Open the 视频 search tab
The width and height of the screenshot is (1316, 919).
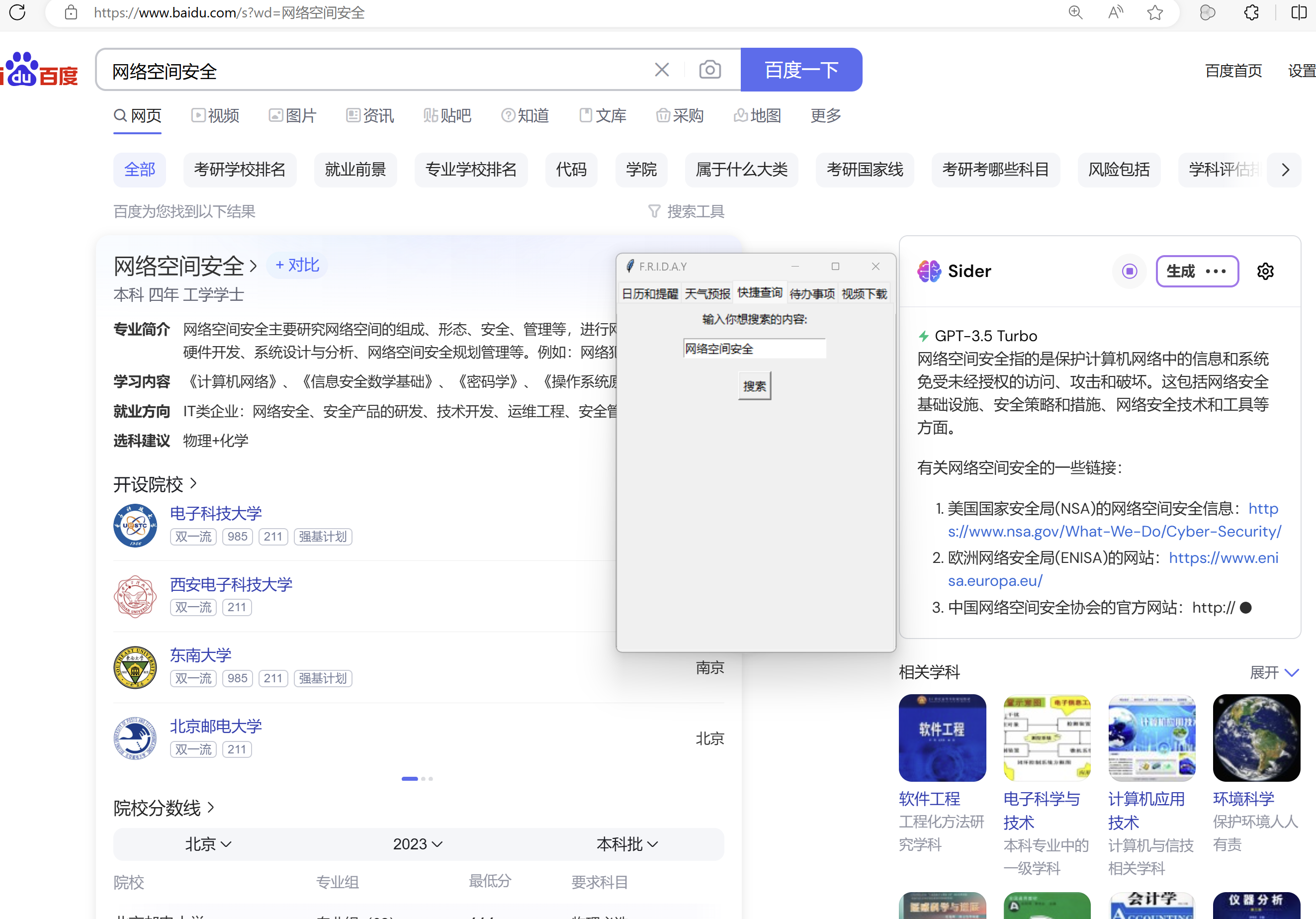215,116
